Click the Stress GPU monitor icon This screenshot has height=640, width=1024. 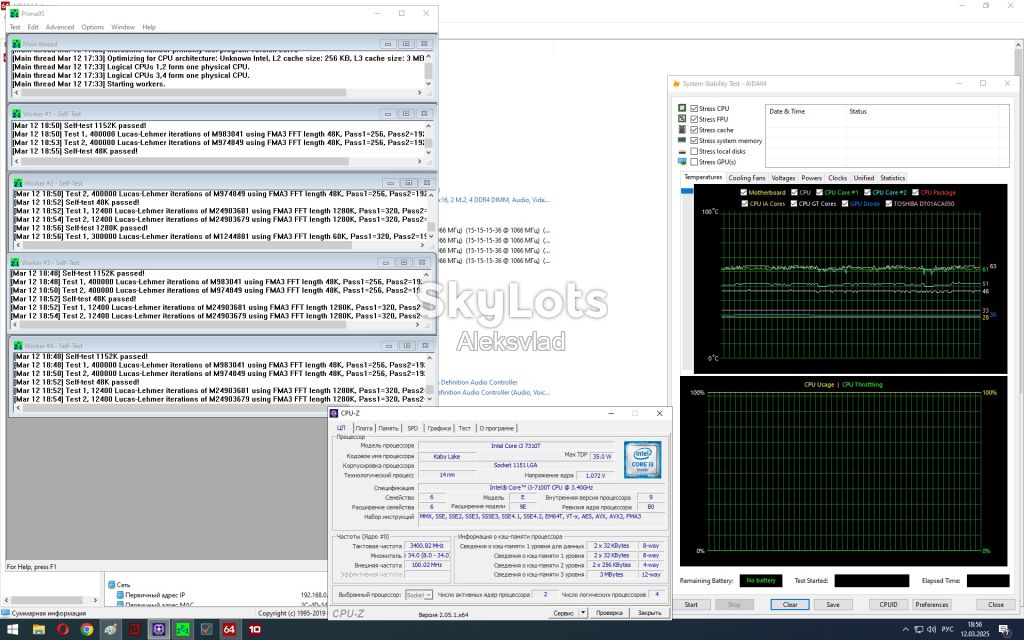[x=682, y=161]
